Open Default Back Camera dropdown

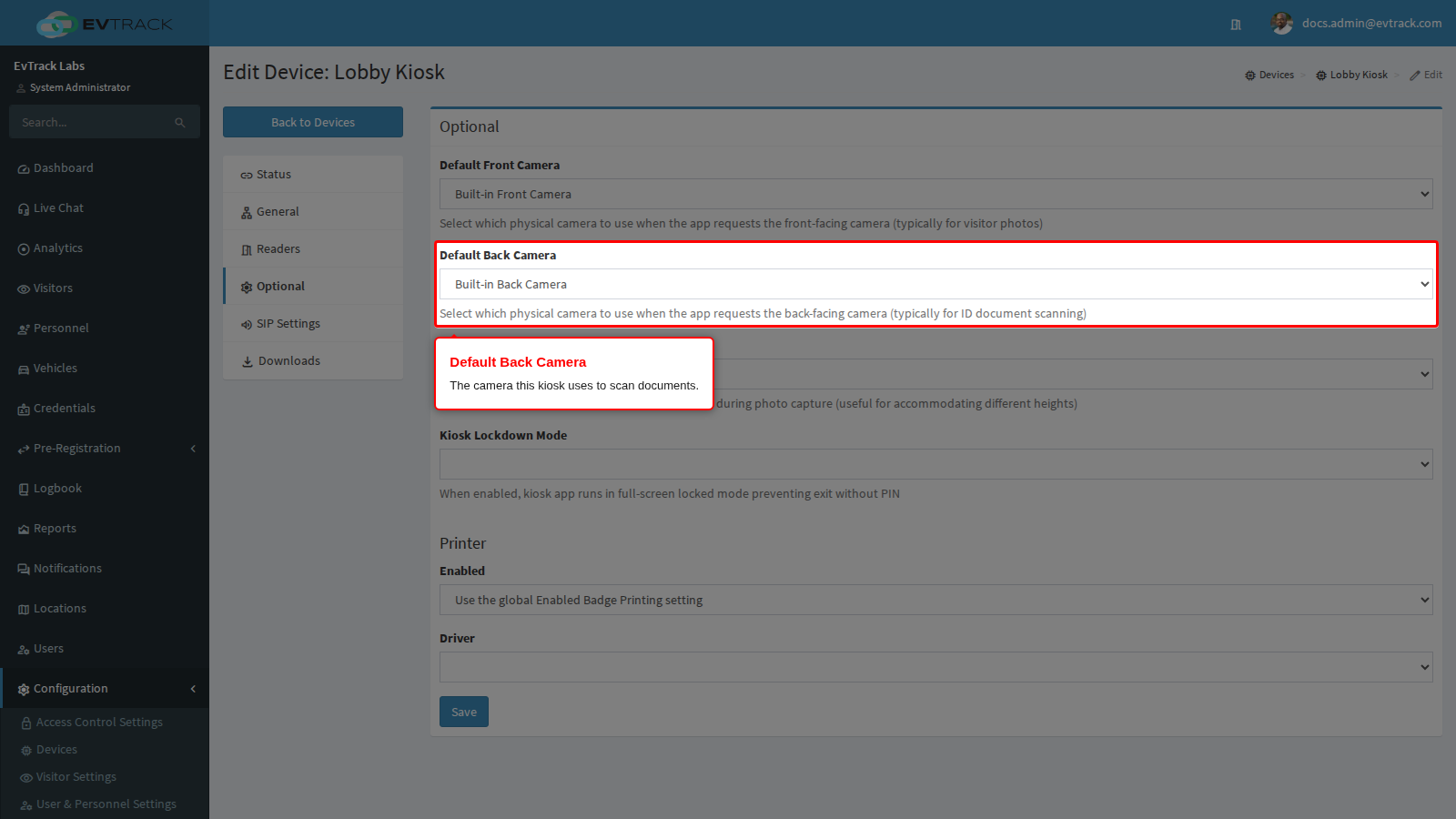pyautogui.click(x=936, y=284)
